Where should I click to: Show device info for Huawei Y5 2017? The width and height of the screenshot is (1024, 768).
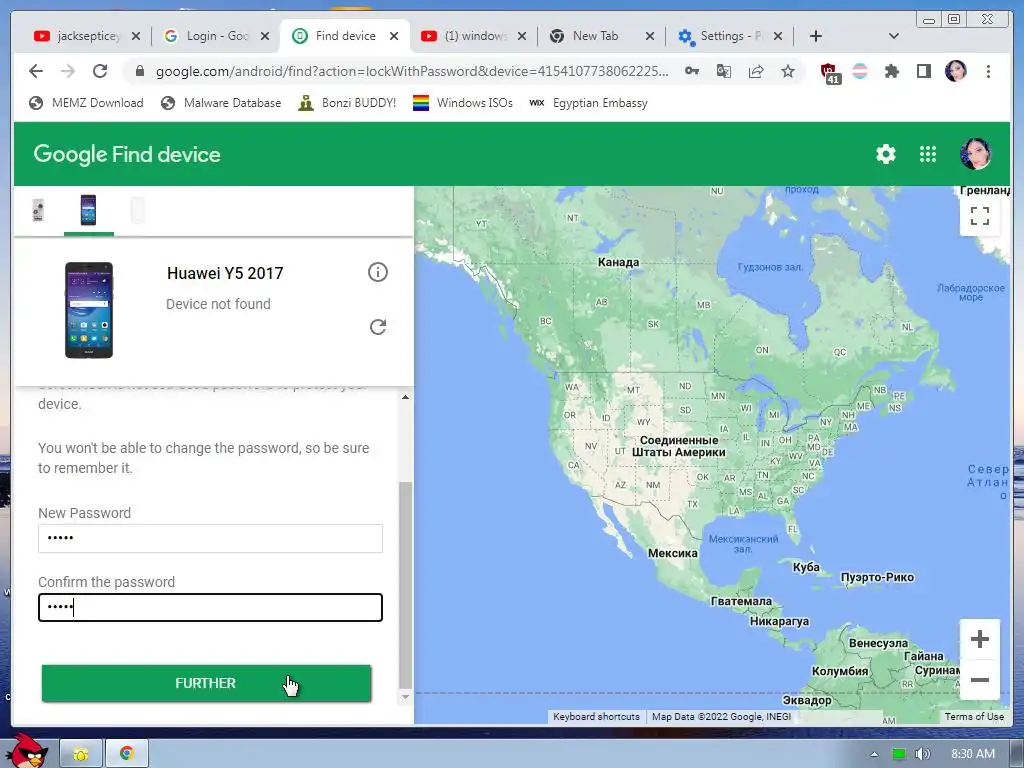point(377,272)
